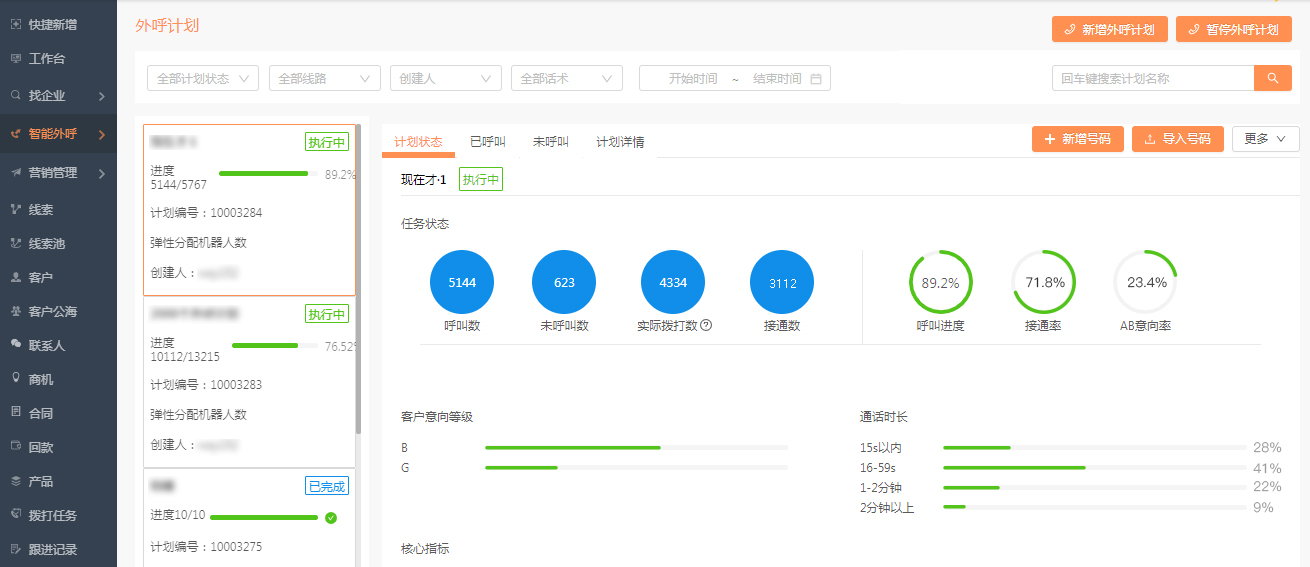
Task: Expand the 更多 dropdown button
Action: pos(1265,139)
